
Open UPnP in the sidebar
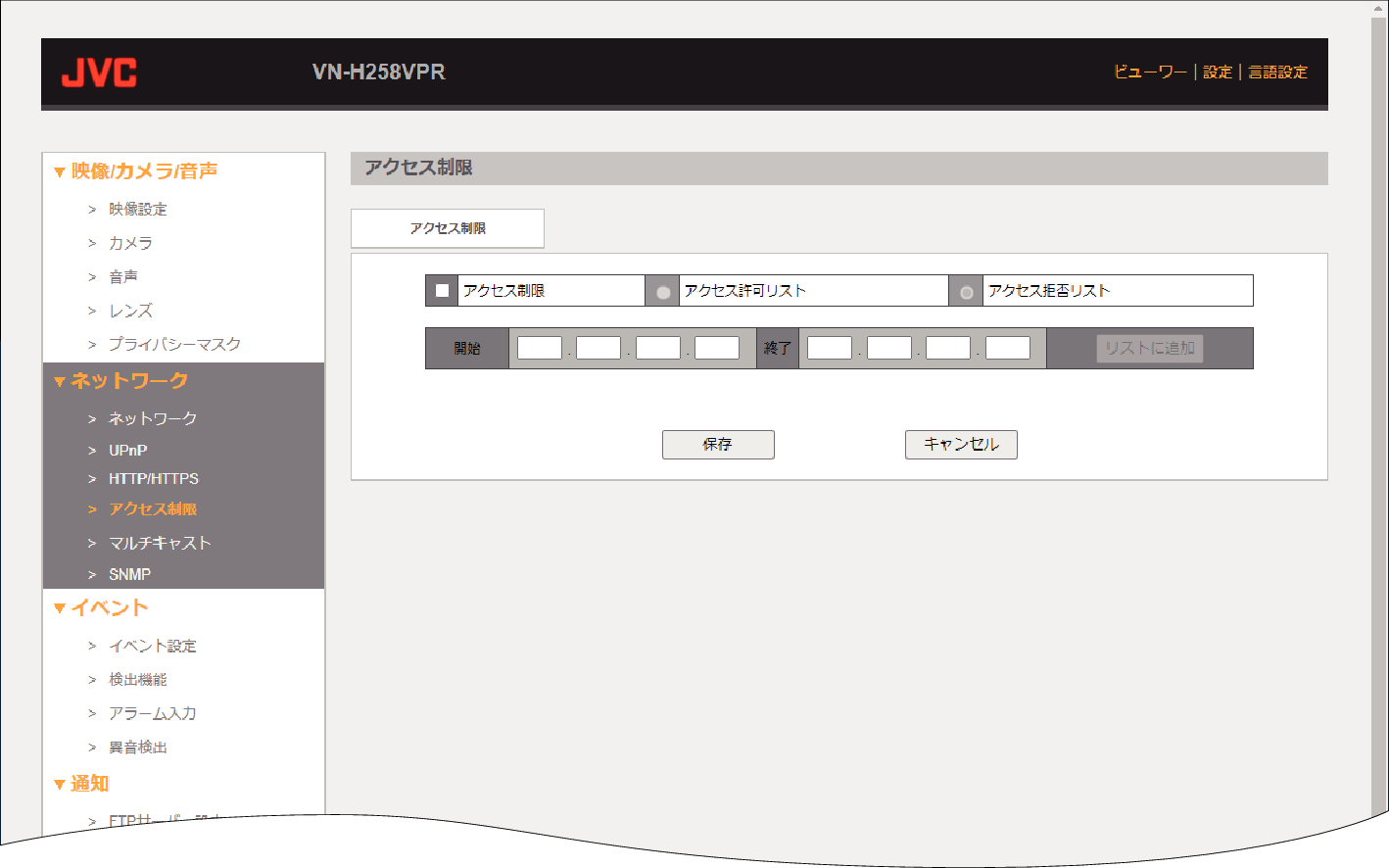point(127,451)
